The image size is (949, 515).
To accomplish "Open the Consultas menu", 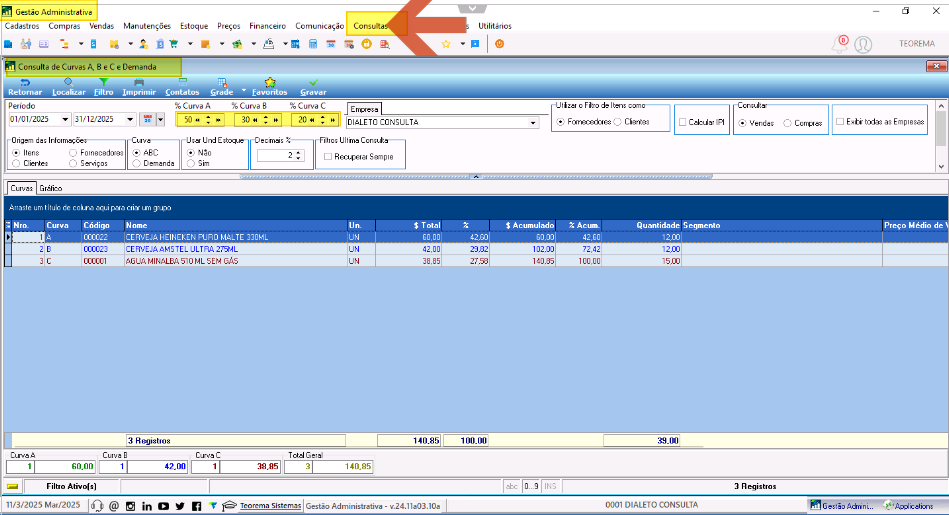I will coord(370,26).
